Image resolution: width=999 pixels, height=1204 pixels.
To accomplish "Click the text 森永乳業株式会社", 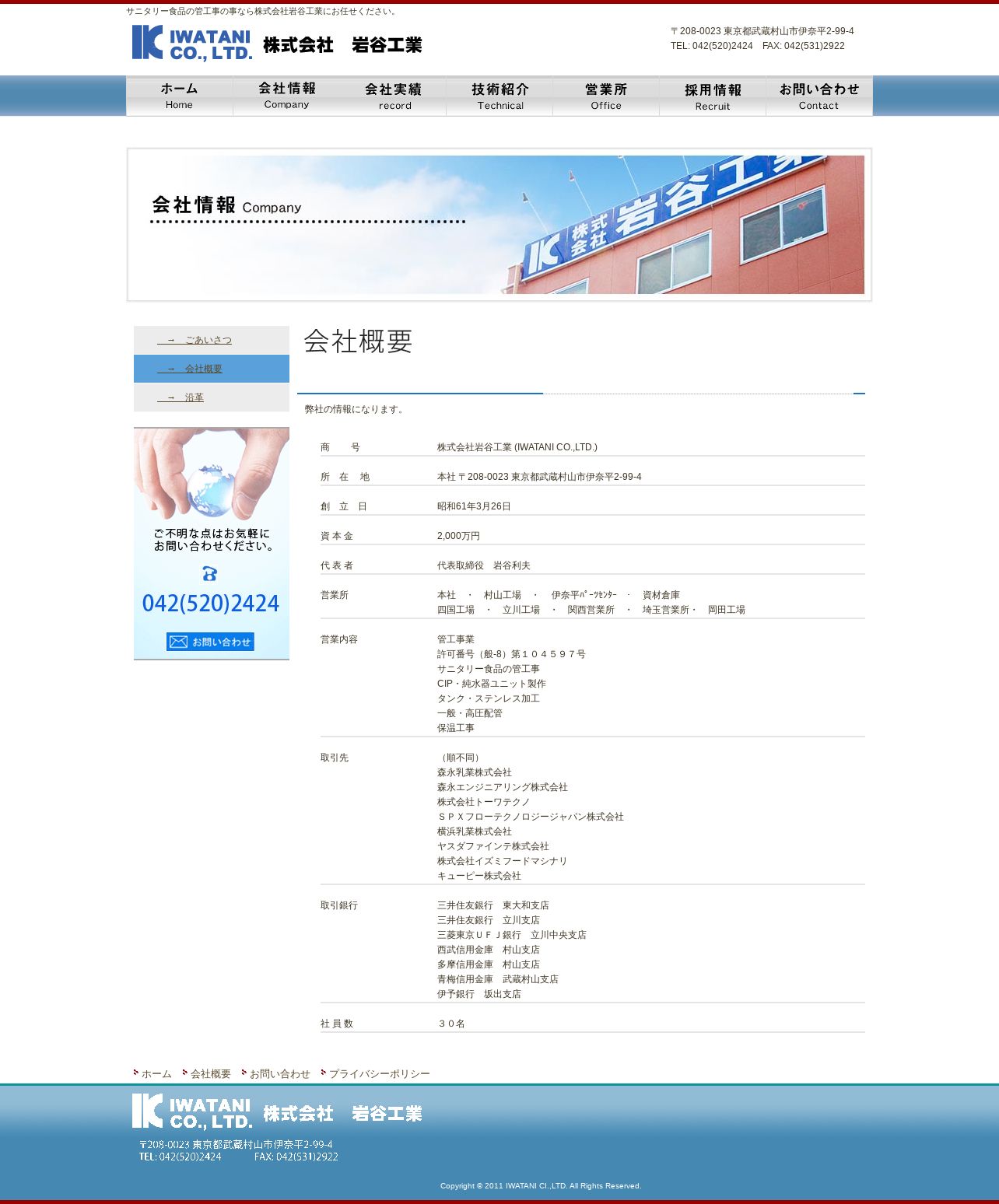I will [x=475, y=772].
